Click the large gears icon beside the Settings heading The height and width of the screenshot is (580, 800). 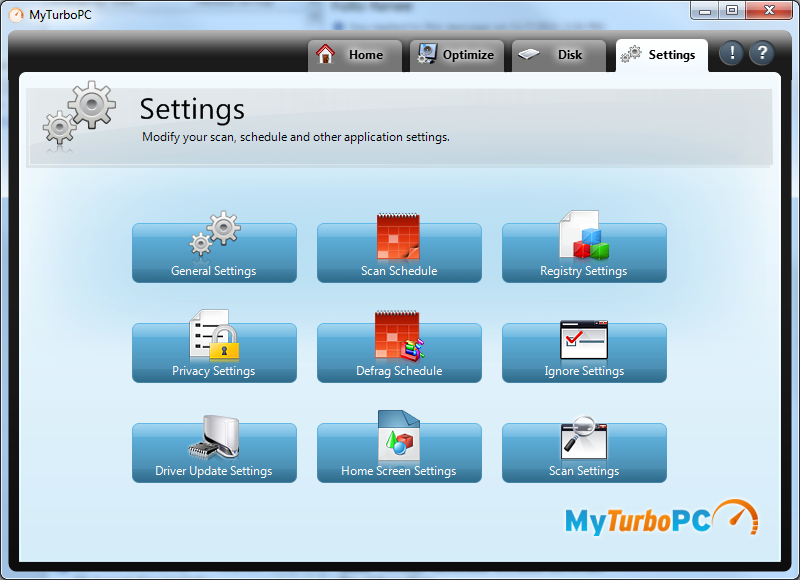pyautogui.click(x=80, y=116)
